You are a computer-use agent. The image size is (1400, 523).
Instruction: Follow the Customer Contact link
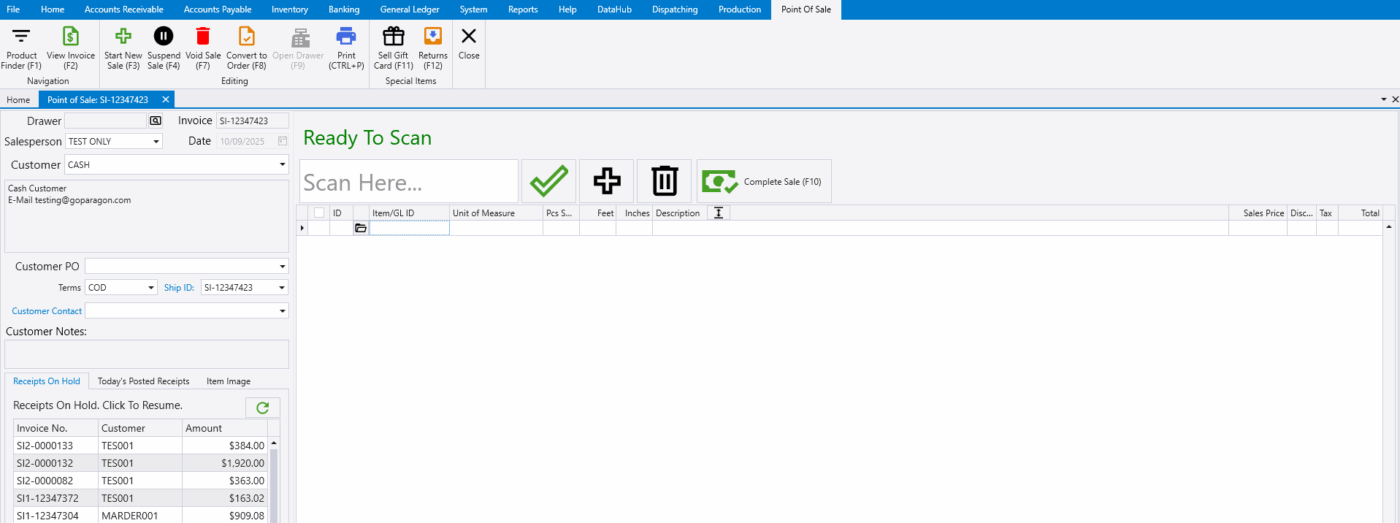(46, 311)
